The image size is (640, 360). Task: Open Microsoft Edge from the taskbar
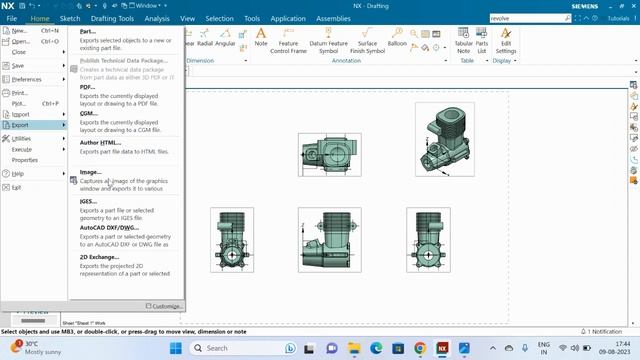(x=376, y=348)
